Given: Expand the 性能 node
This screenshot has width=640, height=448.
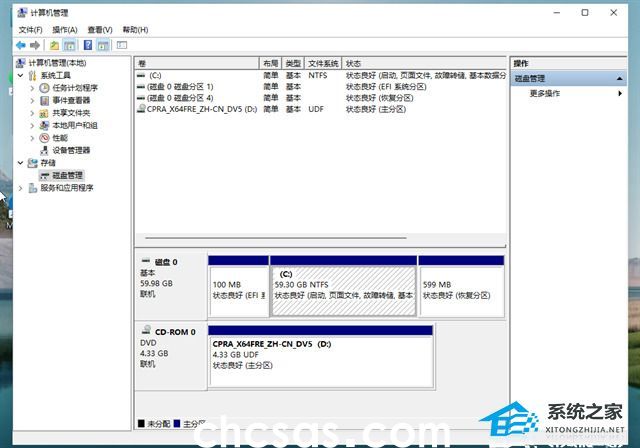Looking at the screenshot, I should point(32,138).
